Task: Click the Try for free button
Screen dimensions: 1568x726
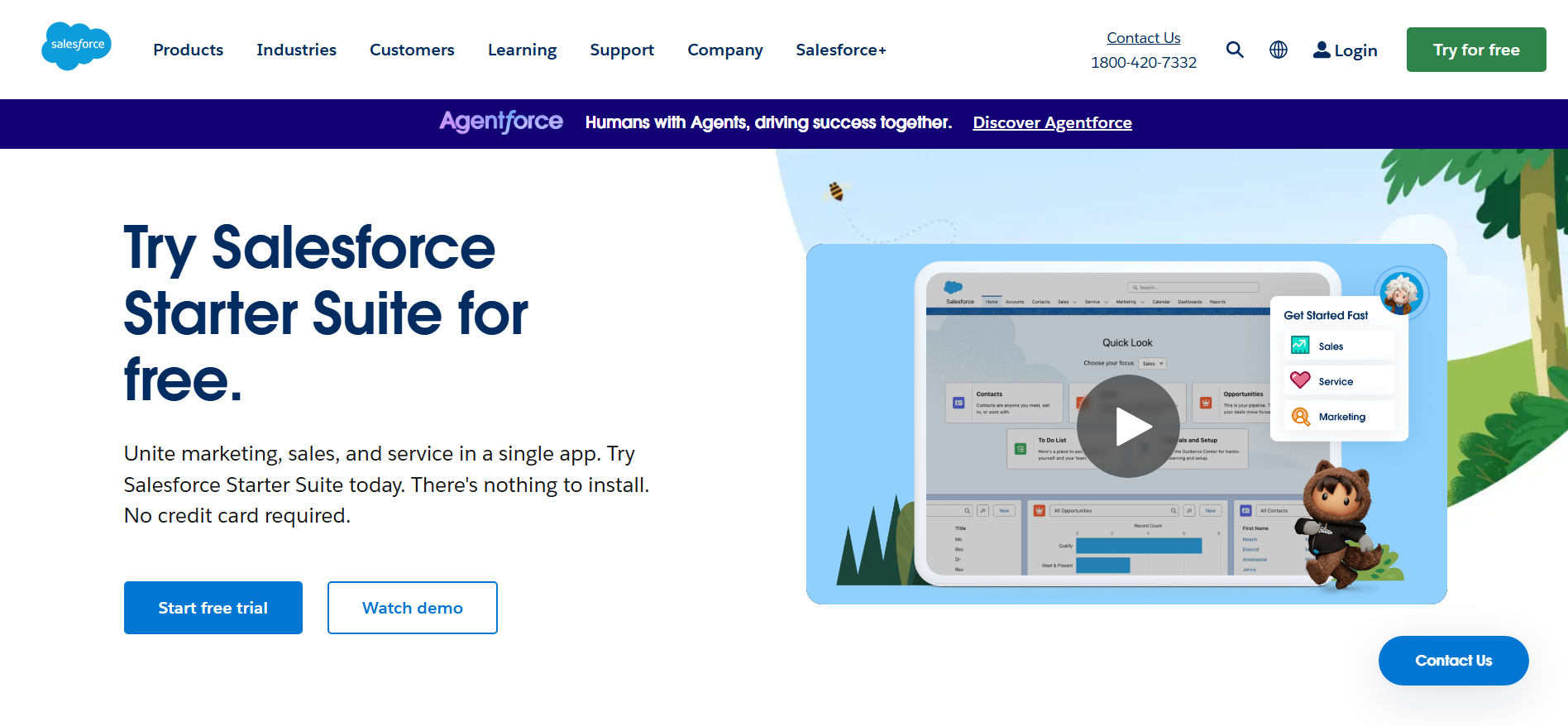Action: (1476, 50)
